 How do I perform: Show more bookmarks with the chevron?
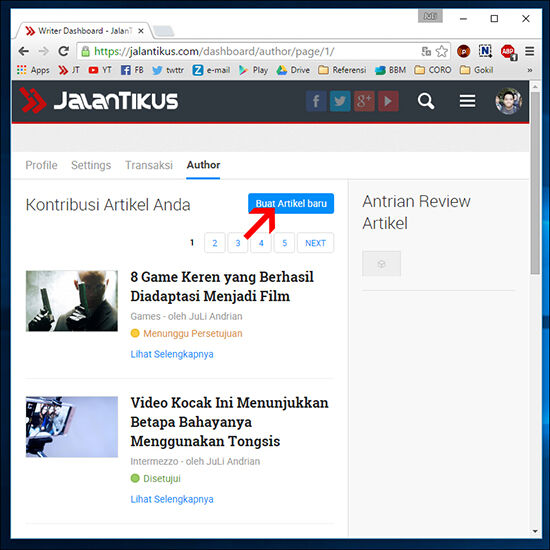click(x=530, y=70)
